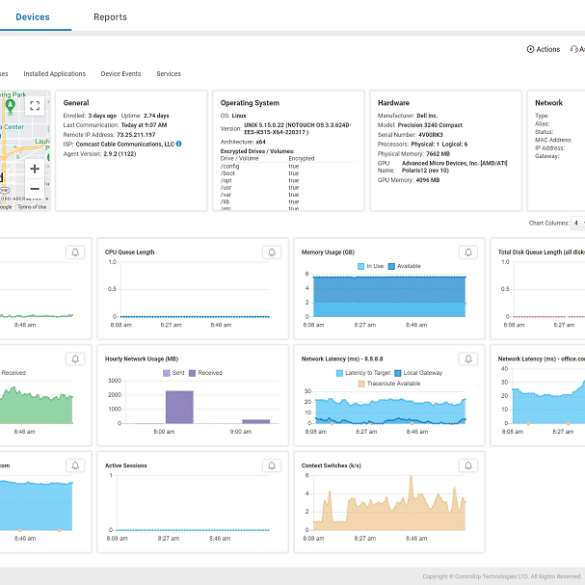Screen dimensions: 585x585
Task: Click manufacturer Dell Inc.
Action: 427,116
